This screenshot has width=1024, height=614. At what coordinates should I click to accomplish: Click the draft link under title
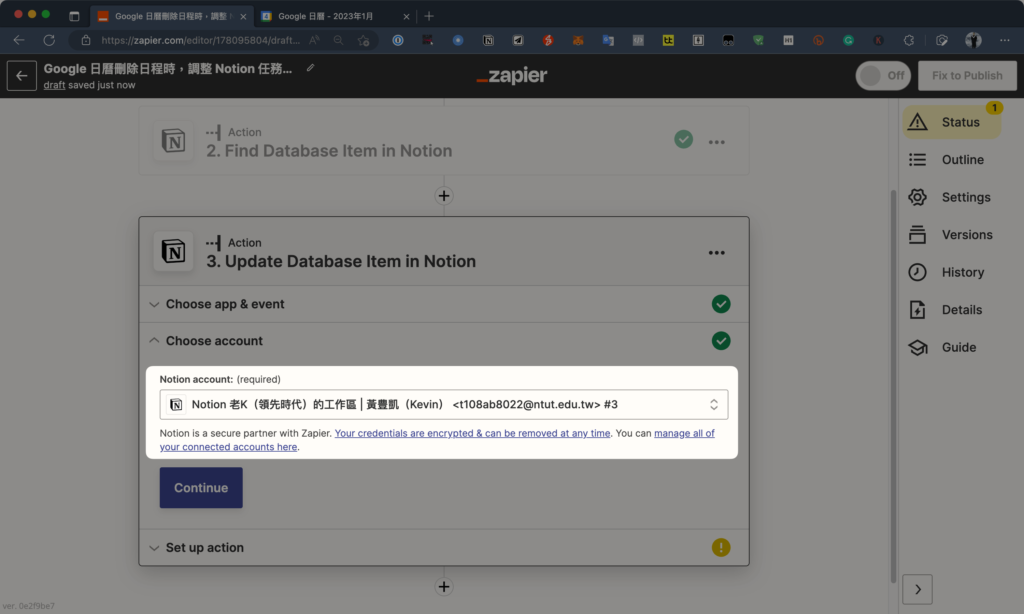[54, 85]
